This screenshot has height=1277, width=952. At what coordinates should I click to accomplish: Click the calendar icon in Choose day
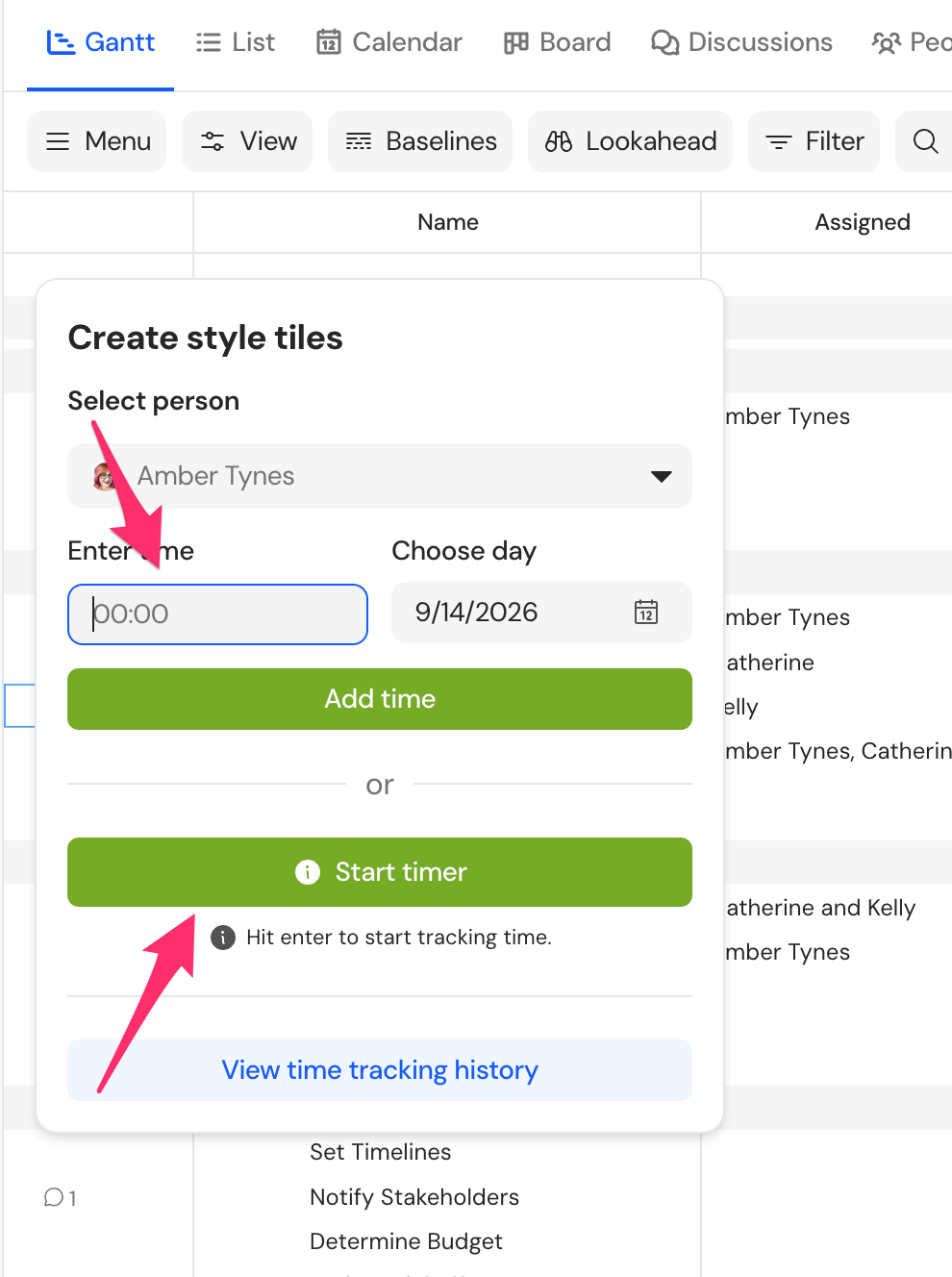[x=646, y=613]
